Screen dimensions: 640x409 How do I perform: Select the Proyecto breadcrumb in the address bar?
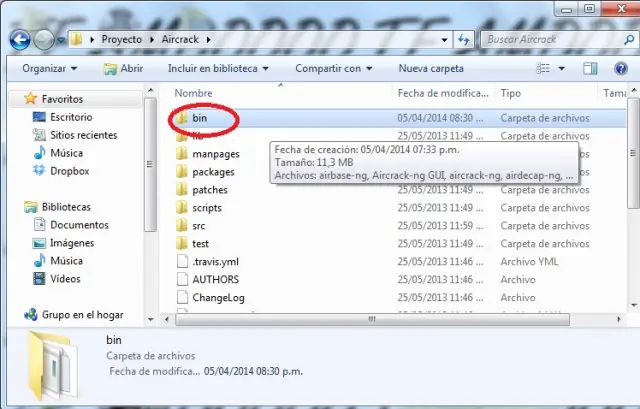[122, 39]
